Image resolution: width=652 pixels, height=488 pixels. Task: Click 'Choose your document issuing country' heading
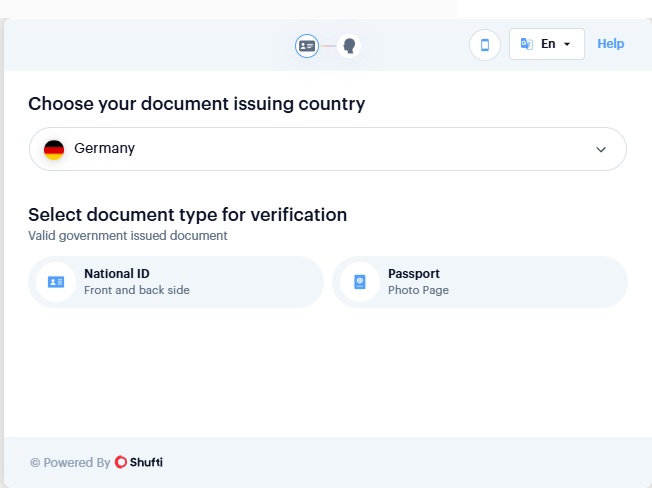(x=196, y=104)
